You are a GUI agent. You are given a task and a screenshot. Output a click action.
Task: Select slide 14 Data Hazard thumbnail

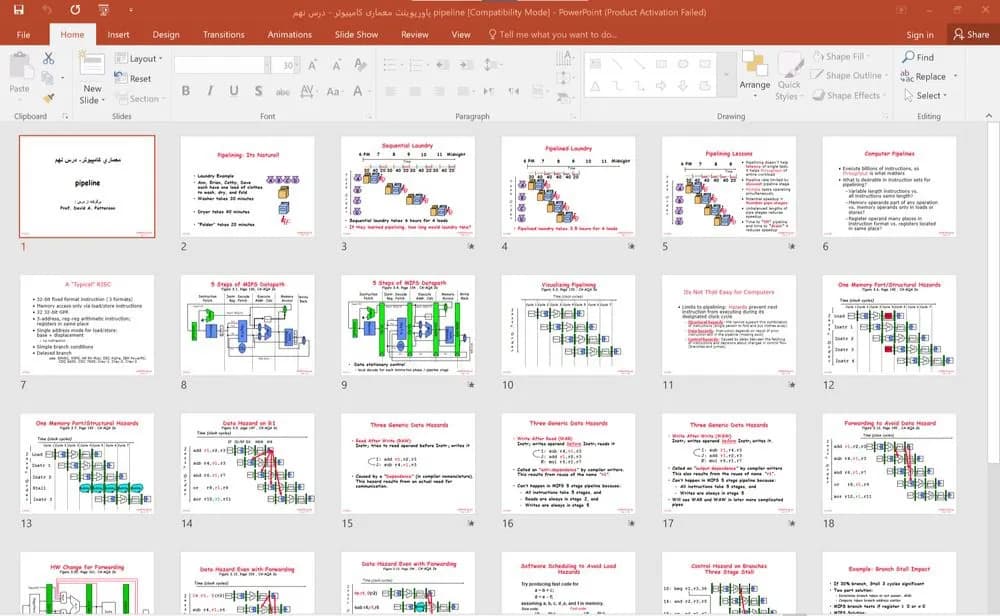point(247,463)
